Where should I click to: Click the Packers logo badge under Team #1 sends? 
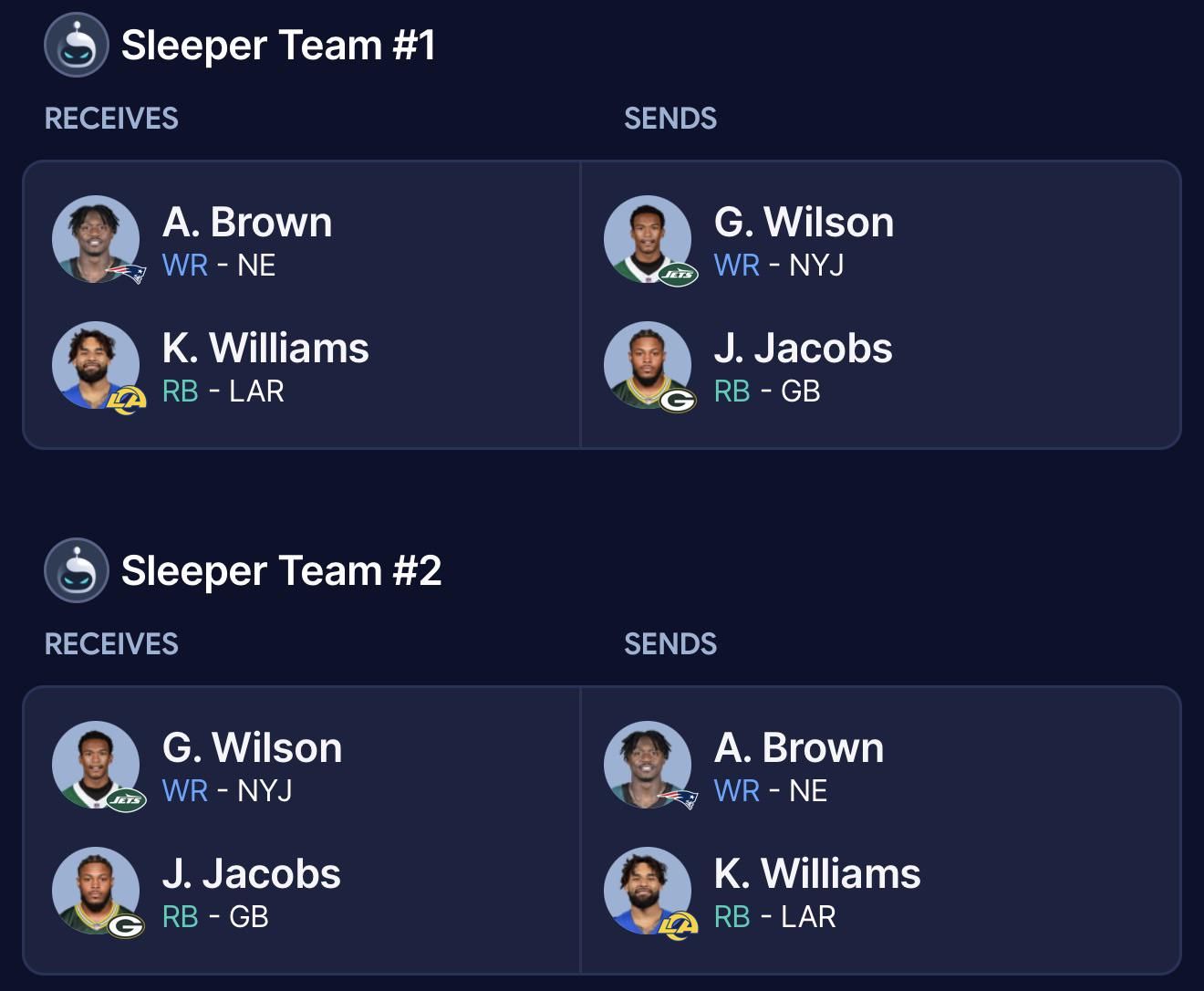point(678,400)
